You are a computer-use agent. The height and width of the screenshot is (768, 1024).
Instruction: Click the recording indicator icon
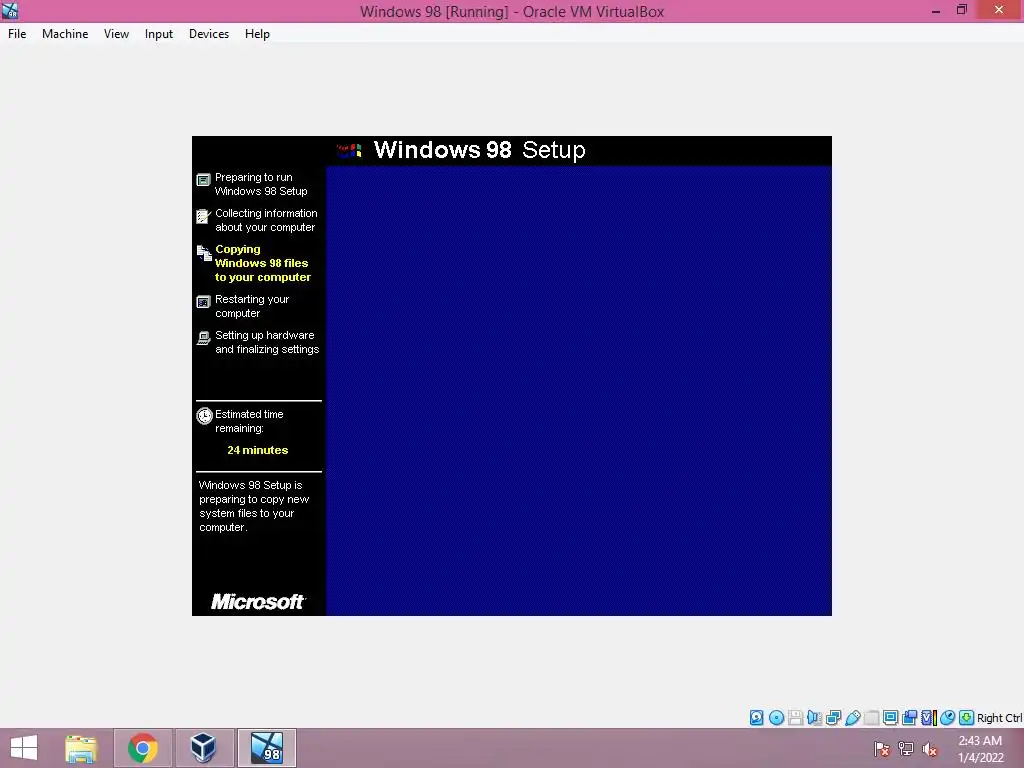[x=909, y=718]
